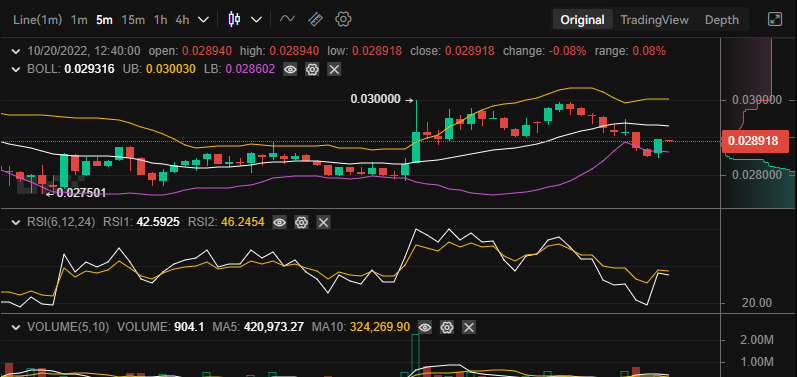Click the RSI(6,12,24) indicator label
This screenshot has height=377, width=797.
coord(61,222)
